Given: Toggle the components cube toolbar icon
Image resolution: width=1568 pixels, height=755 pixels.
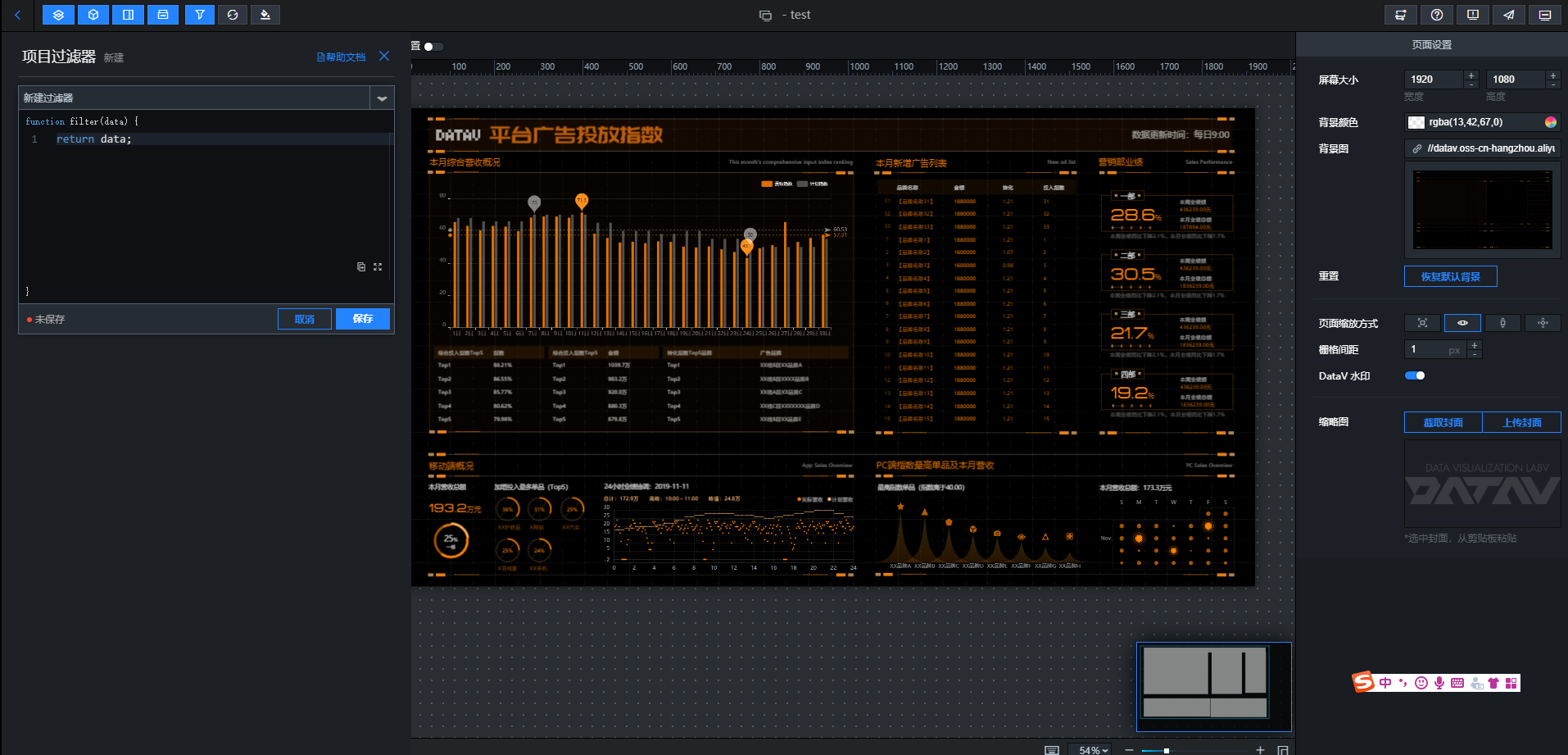Looking at the screenshot, I should click(93, 15).
